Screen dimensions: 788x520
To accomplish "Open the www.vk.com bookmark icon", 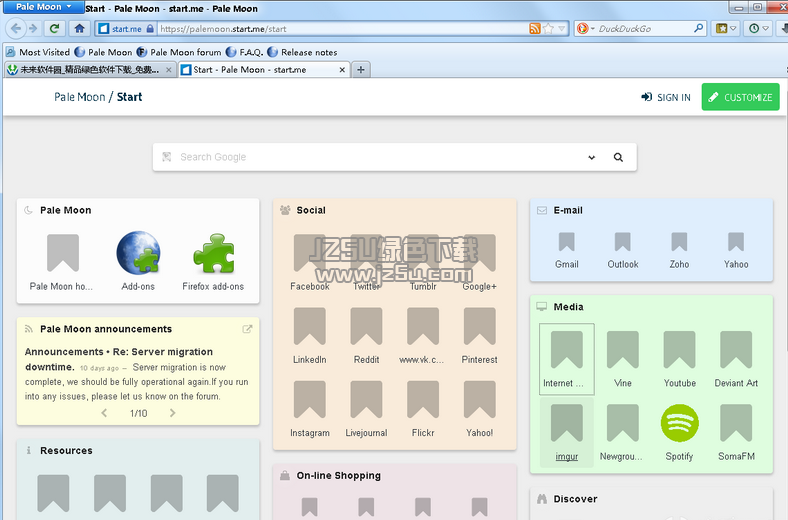I will 423,327.
